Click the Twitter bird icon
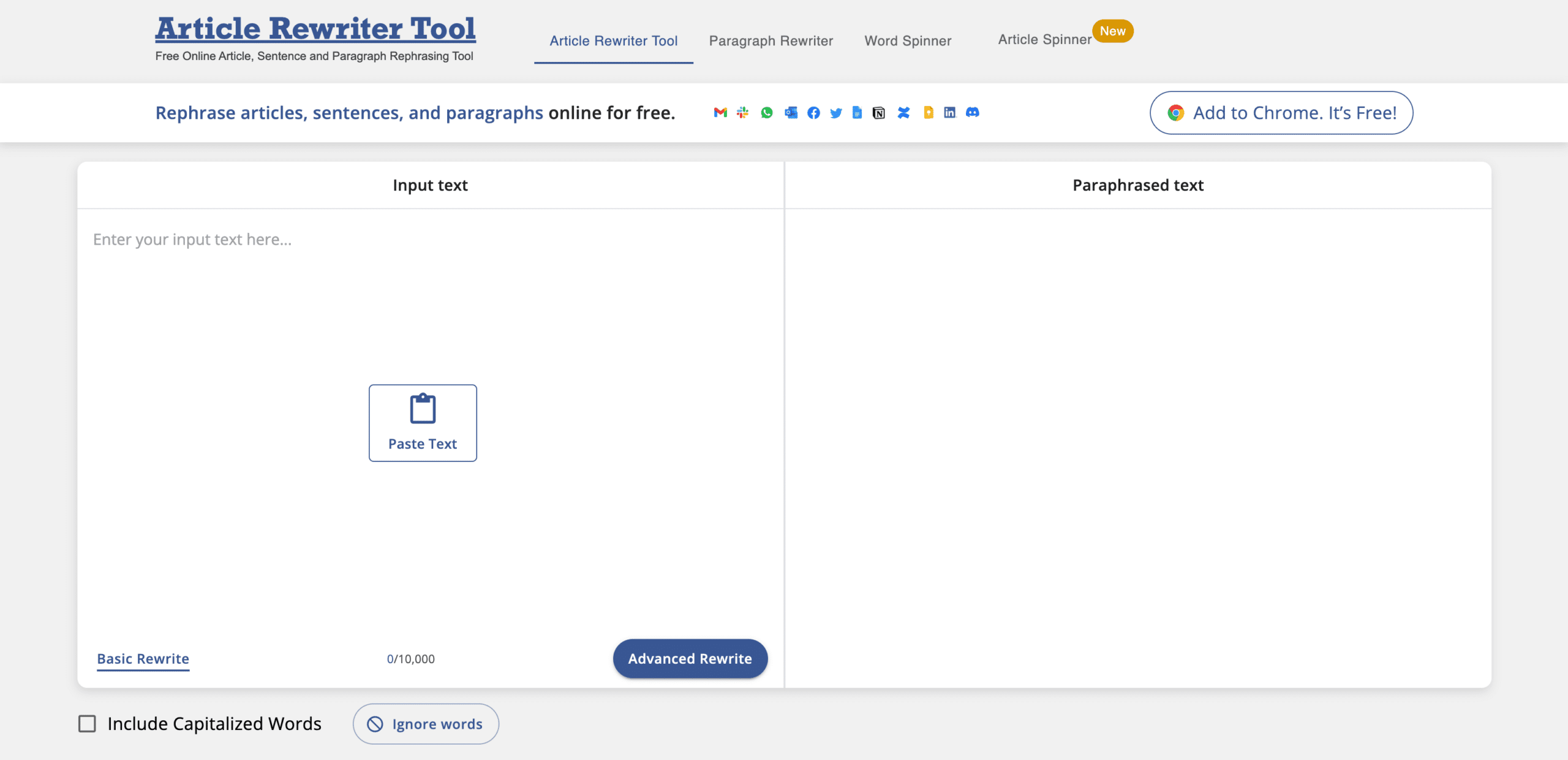1568x760 pixels. click(836, 113)
